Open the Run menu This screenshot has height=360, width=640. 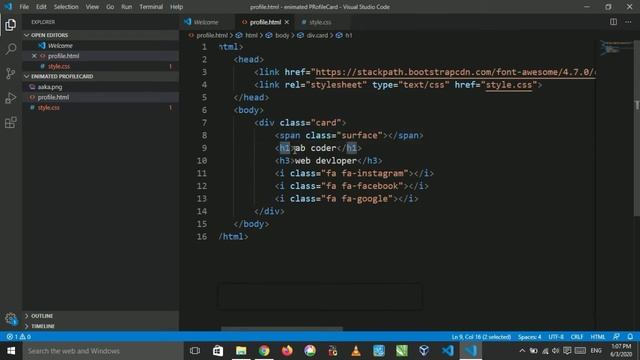click(x=127, y=7)
